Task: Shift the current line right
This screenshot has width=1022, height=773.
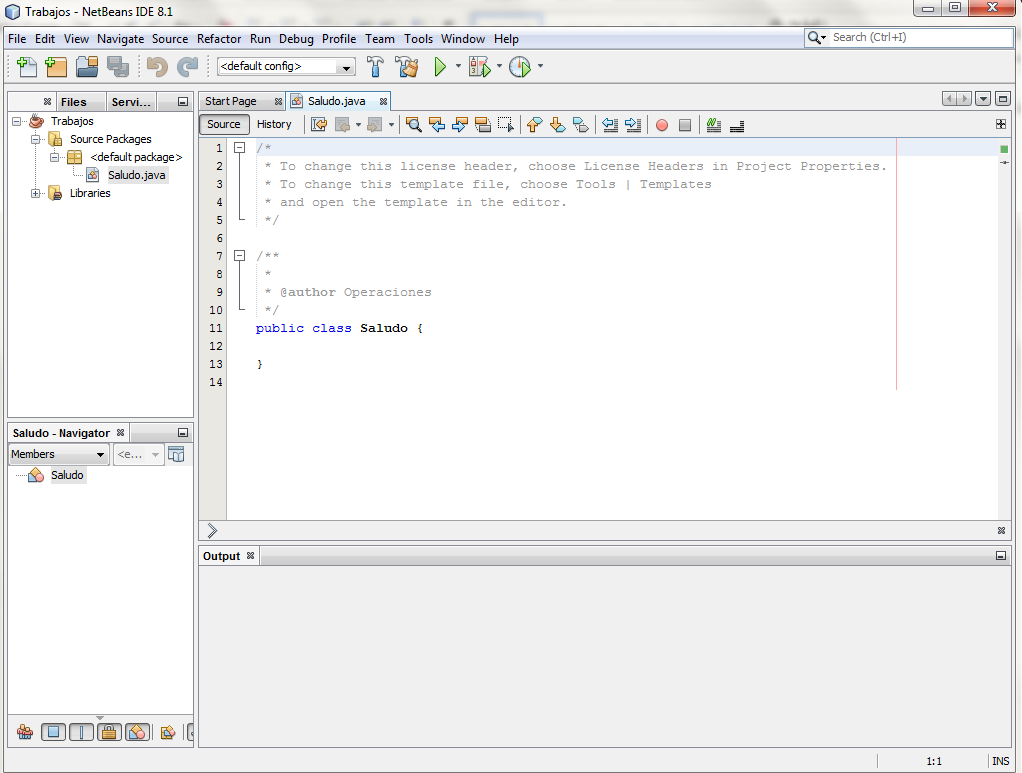Action: click(x=633, y=124)
